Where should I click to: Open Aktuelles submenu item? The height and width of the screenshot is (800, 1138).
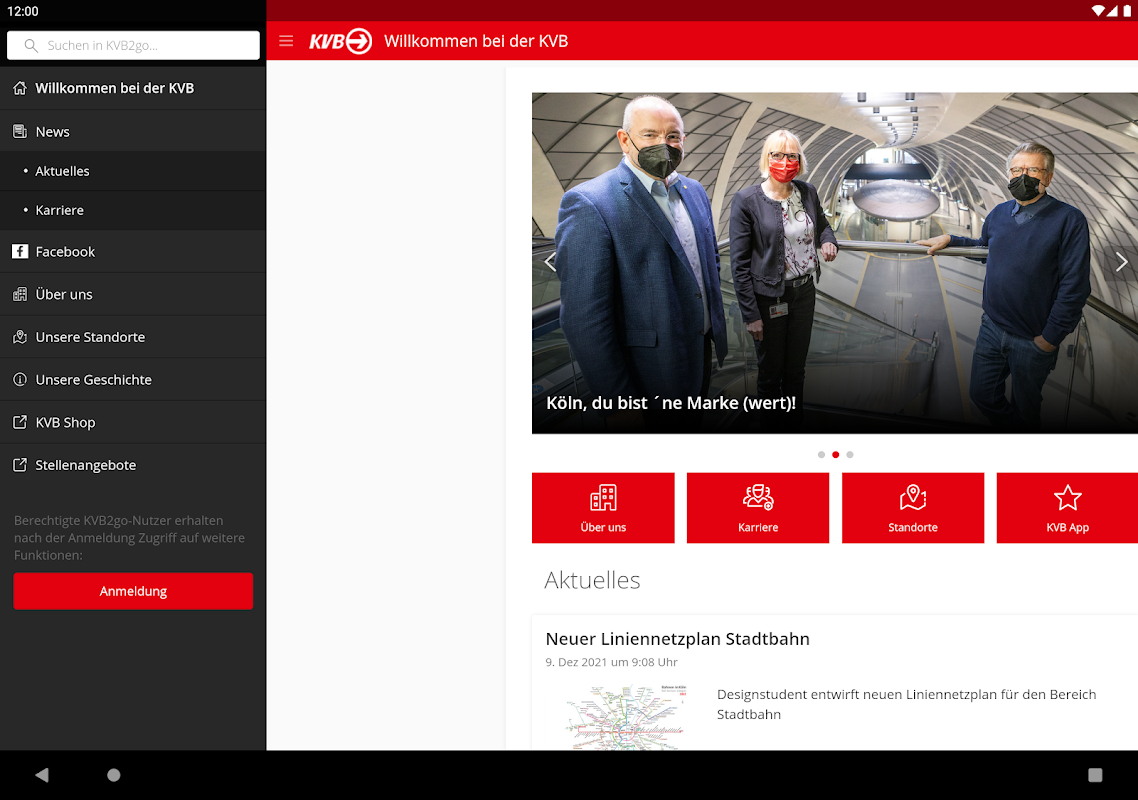tap(133, 171)
